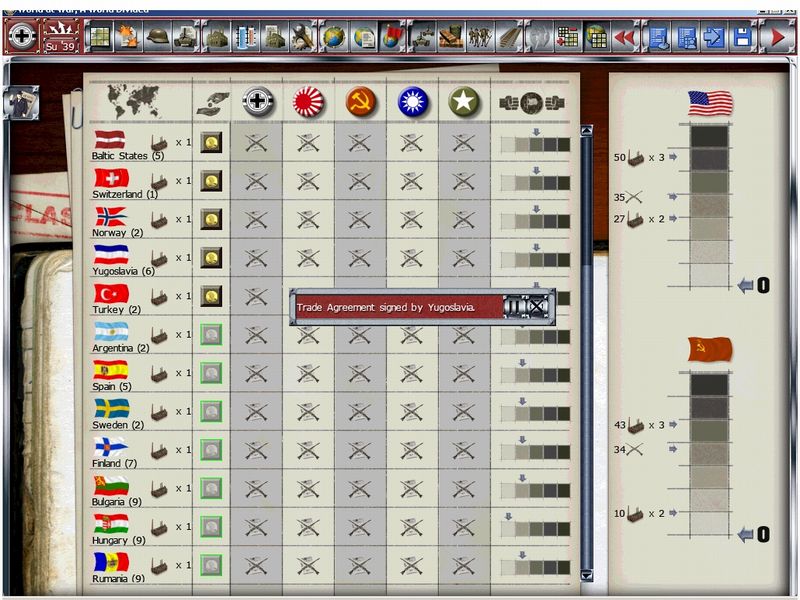The height and width of the screenshot is (600, 800).
Task: Open the blue bar chart icon
Action: (246, 37)
